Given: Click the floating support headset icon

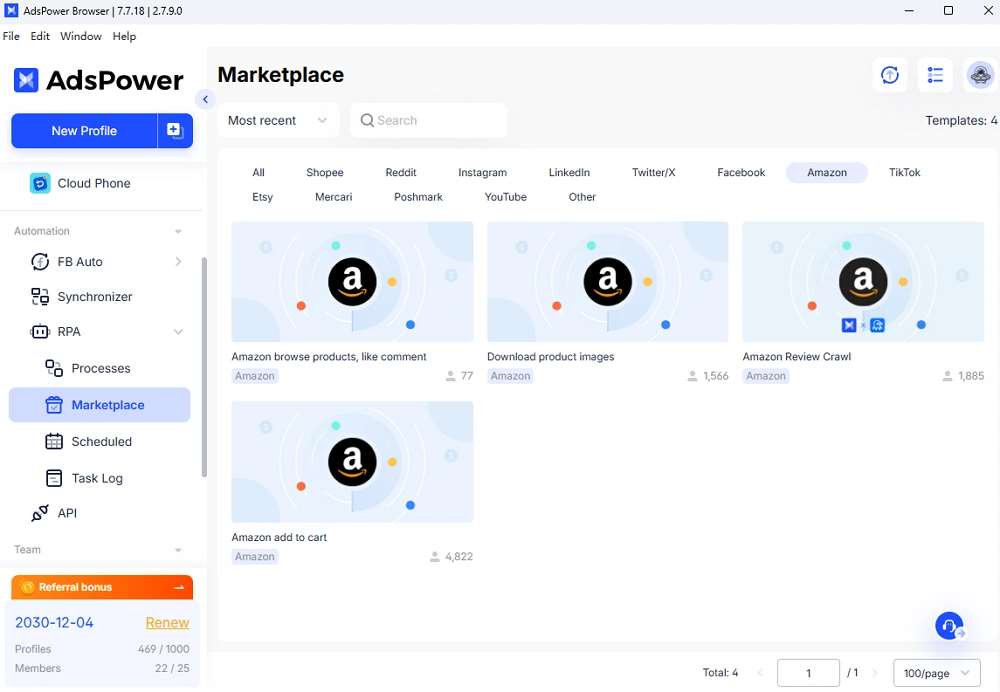Looking at the screenshot, I should 949,626.
